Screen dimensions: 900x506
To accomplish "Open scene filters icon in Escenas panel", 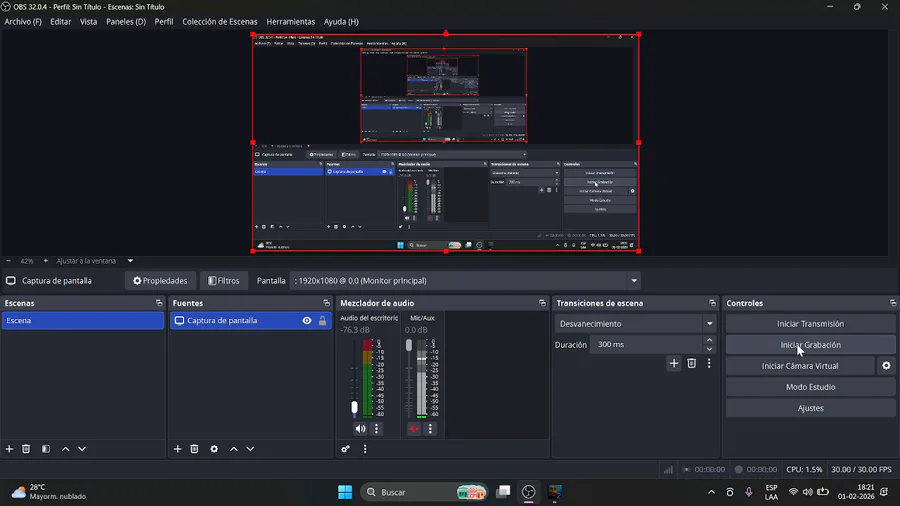I will 46,449.
